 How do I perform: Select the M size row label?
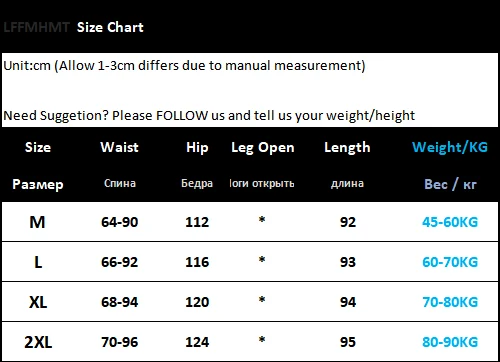(x=37, y=222)
